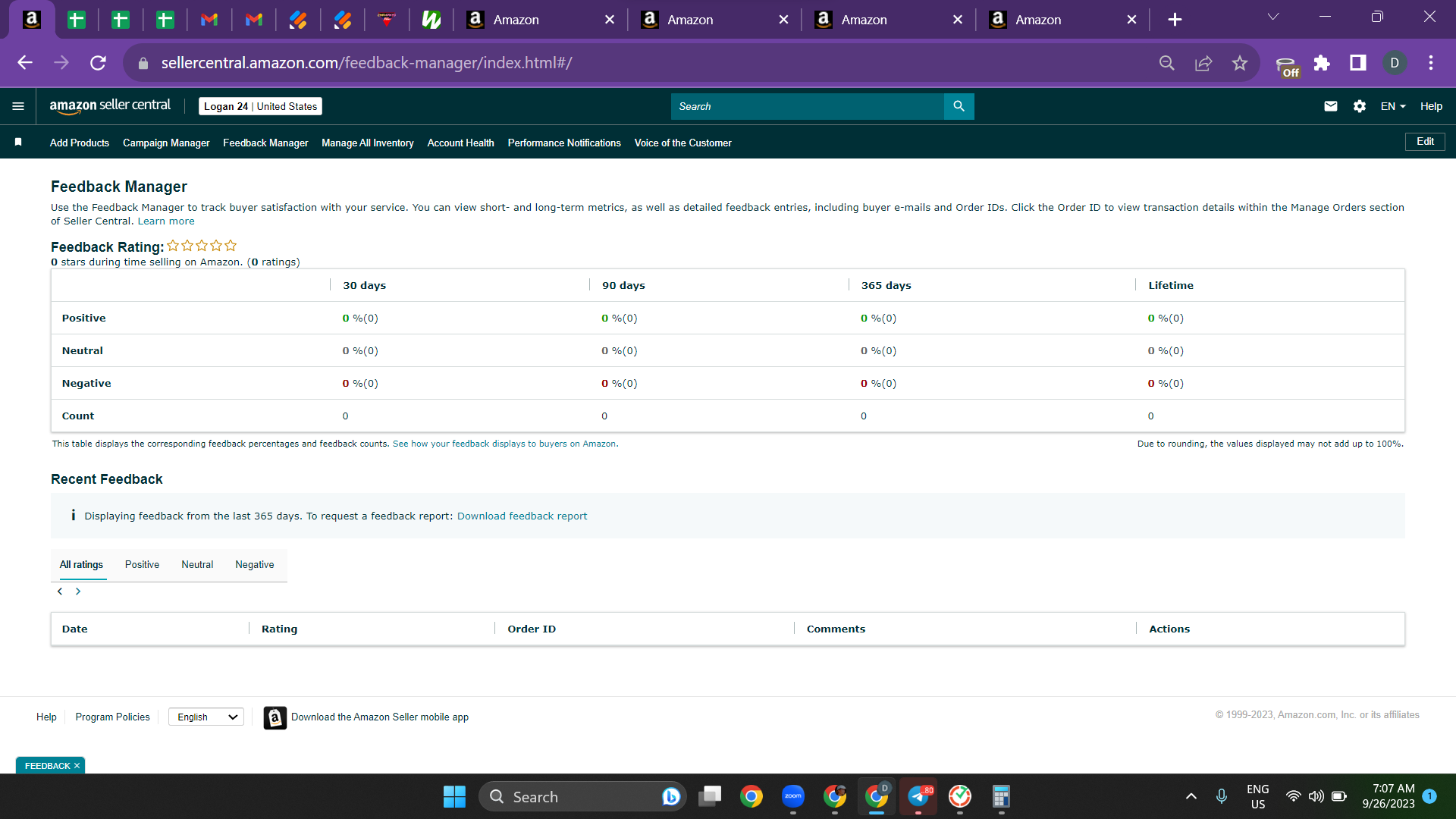Open the Logan 24 United States account switcher
1456x819 pixels.
pyautogui.click(x=260, y=106)
